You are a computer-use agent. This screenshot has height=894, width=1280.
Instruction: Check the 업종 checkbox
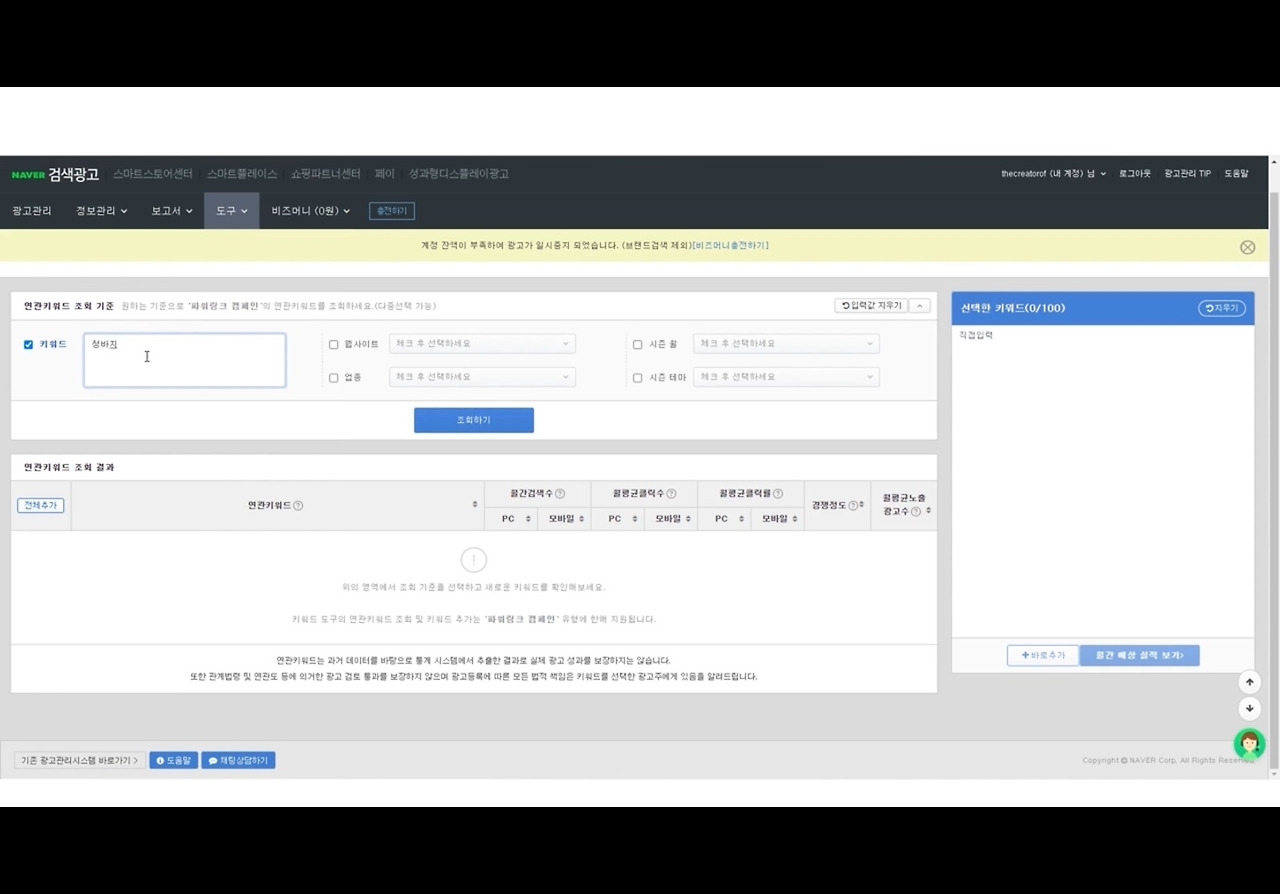click(x=334, y=378)
